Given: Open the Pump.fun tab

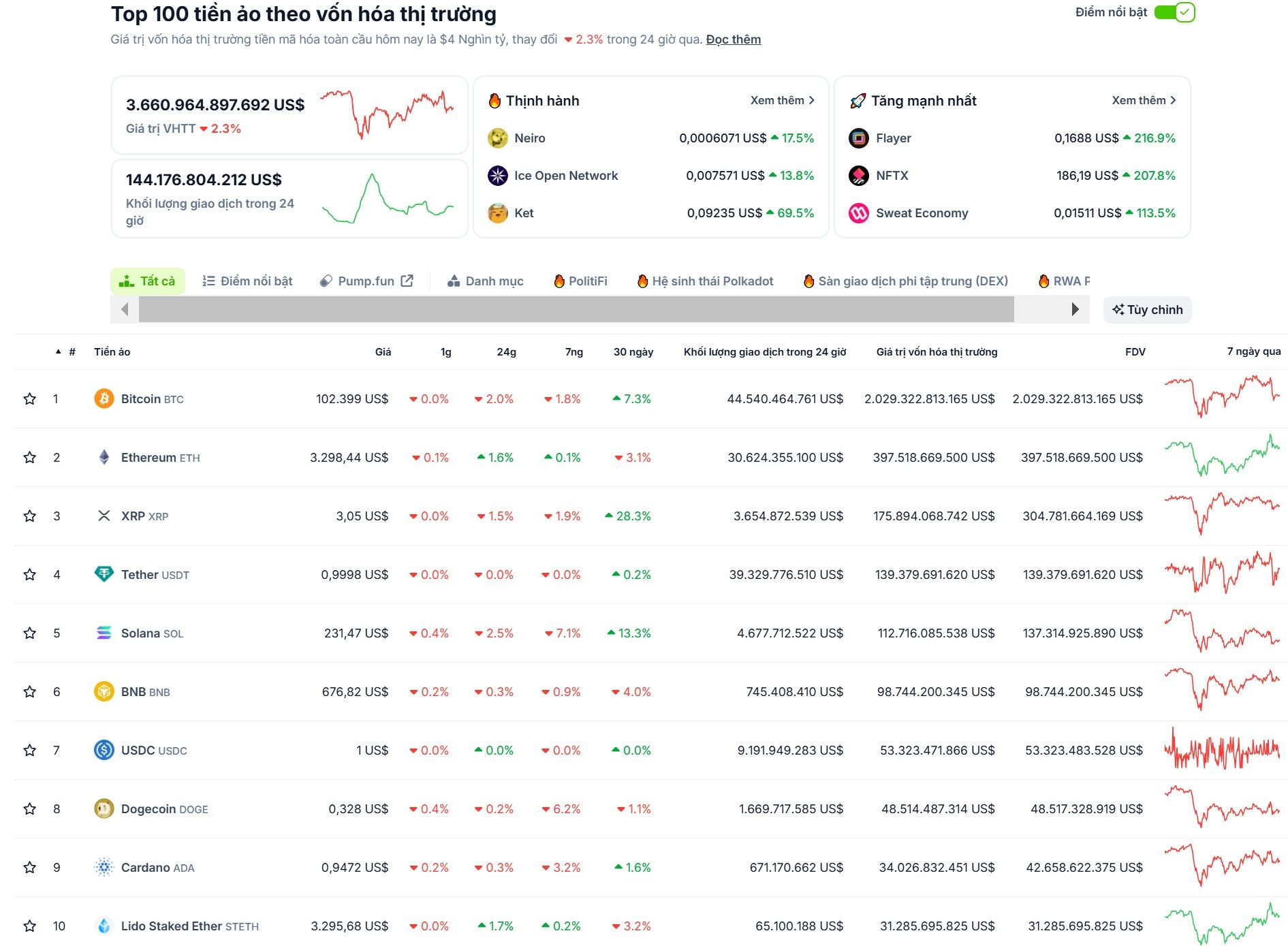Looking at the screenshot, I should pyautogui.click(x=367, y=281).
